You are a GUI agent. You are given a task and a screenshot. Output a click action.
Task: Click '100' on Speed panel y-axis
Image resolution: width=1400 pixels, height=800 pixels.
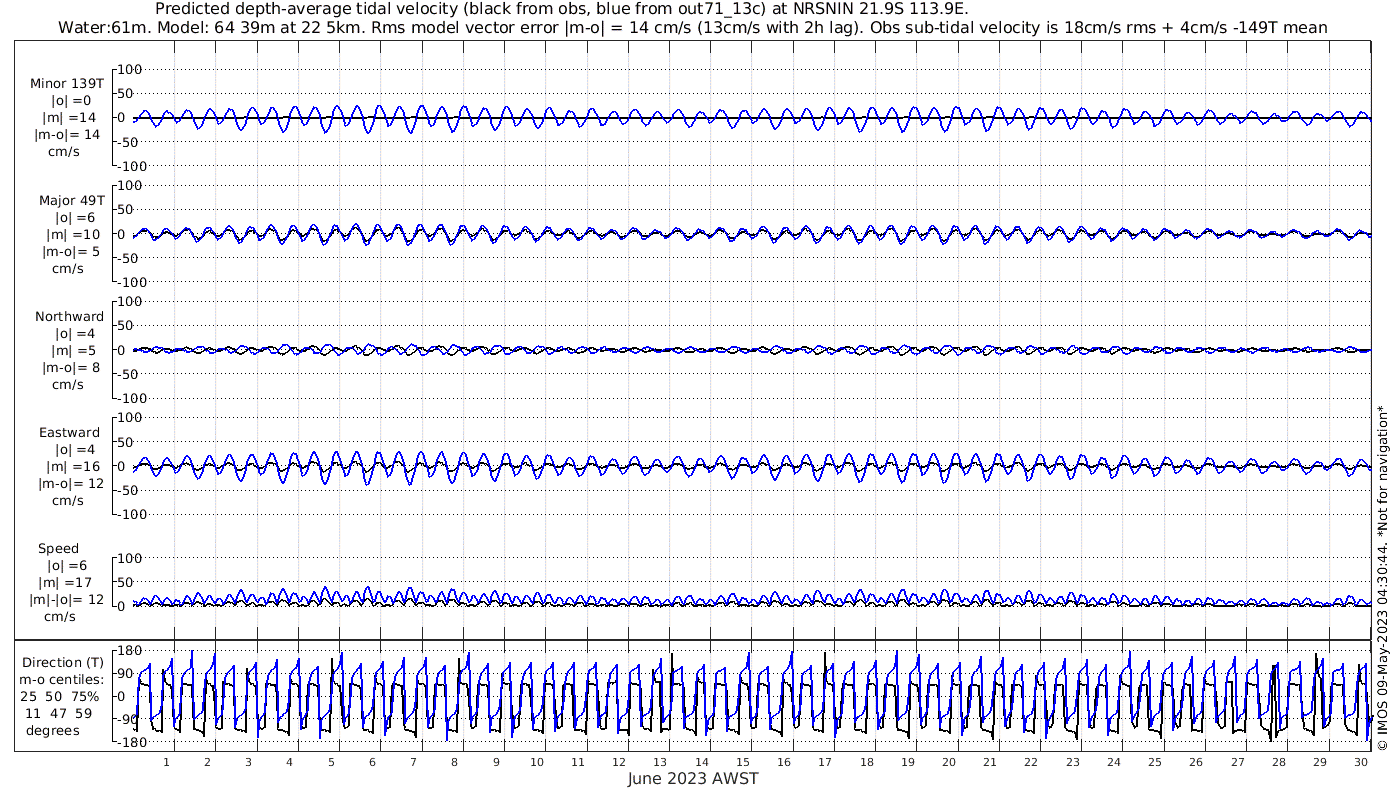click(132, 558)
